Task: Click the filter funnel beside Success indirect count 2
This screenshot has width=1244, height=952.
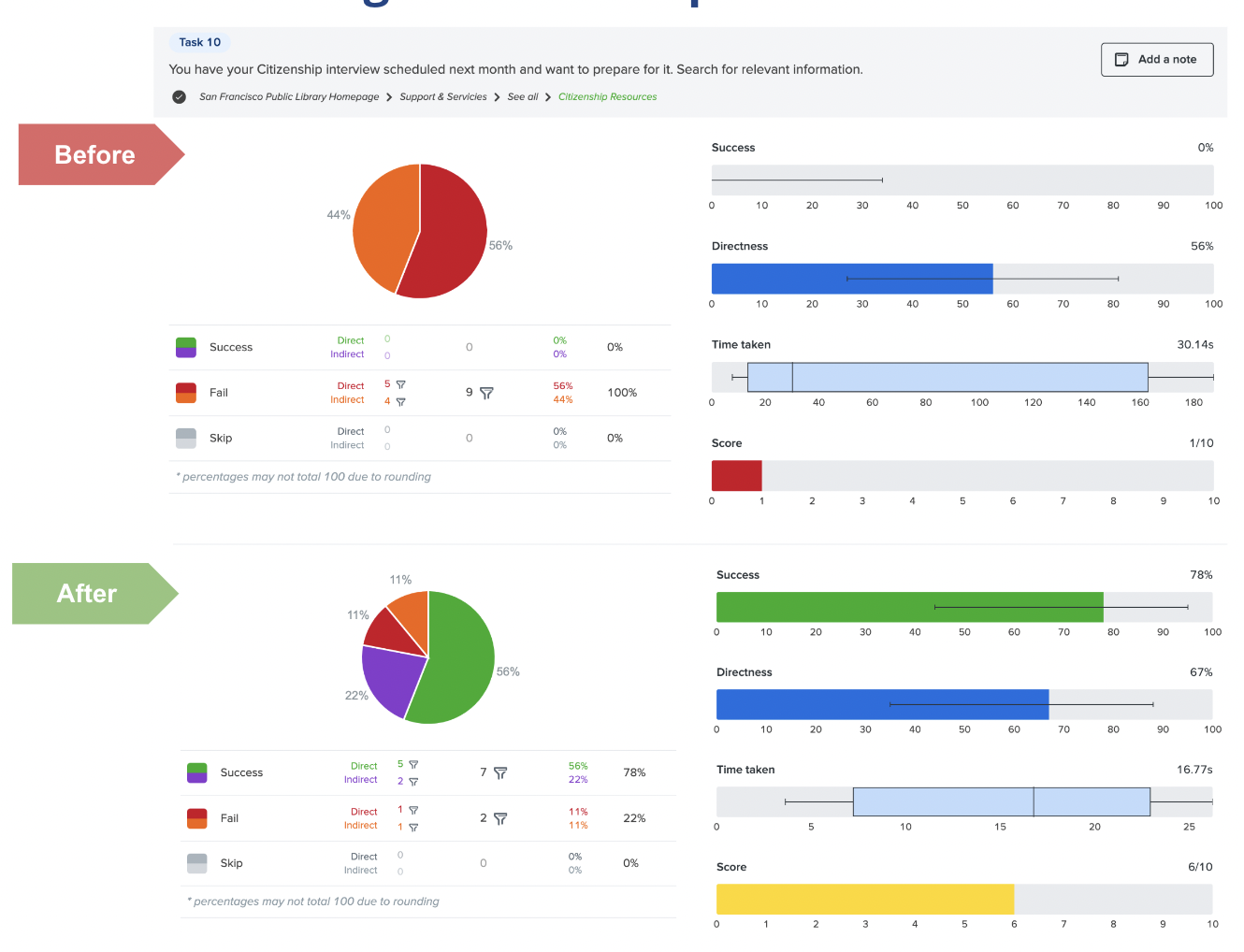Action: click(414, 780)
